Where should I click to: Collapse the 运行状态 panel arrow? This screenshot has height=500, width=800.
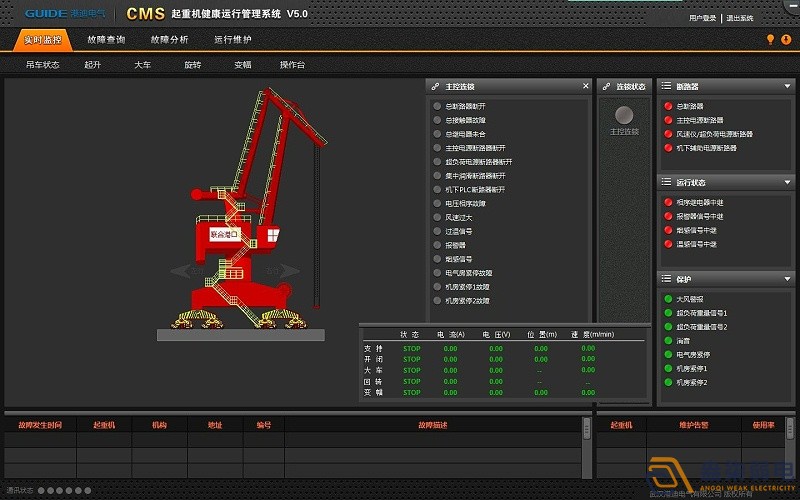click(x=788, y=183)
